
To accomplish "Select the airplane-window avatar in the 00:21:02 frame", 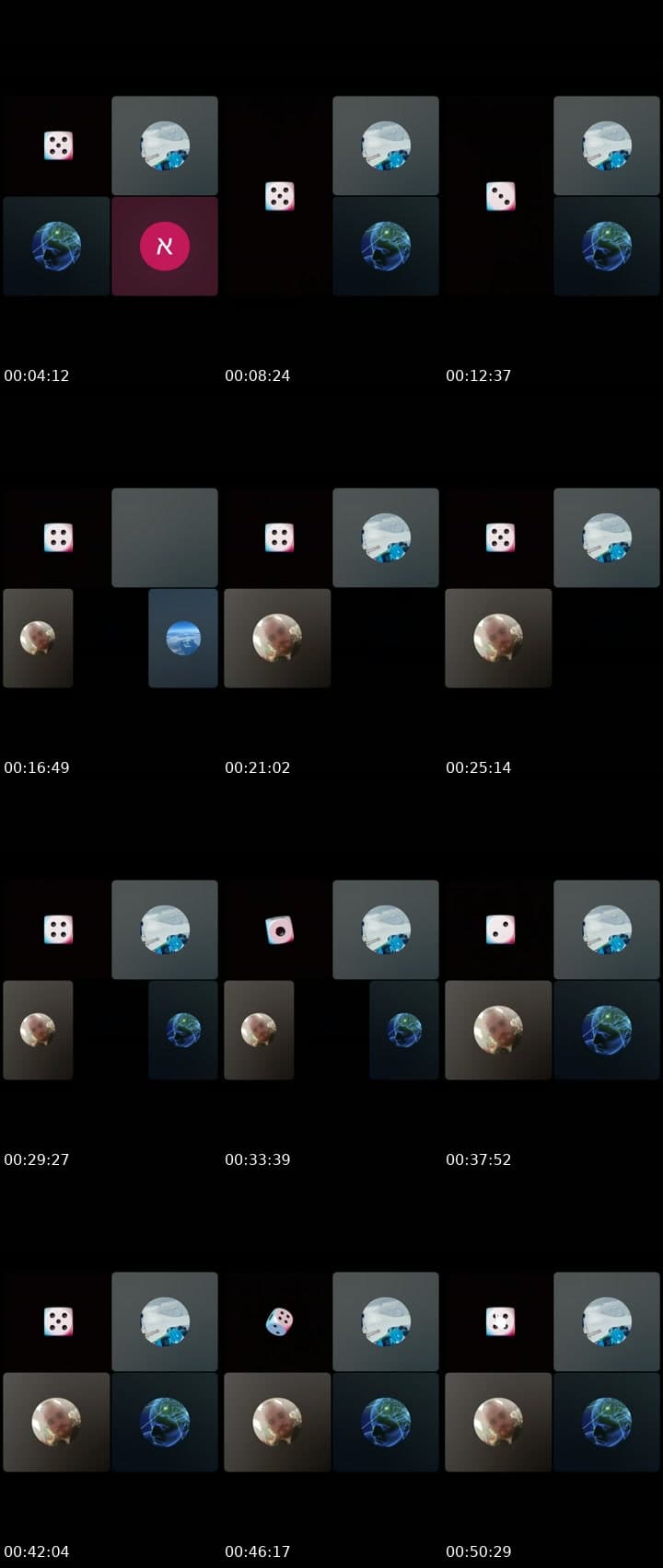I will pos(386,537).
